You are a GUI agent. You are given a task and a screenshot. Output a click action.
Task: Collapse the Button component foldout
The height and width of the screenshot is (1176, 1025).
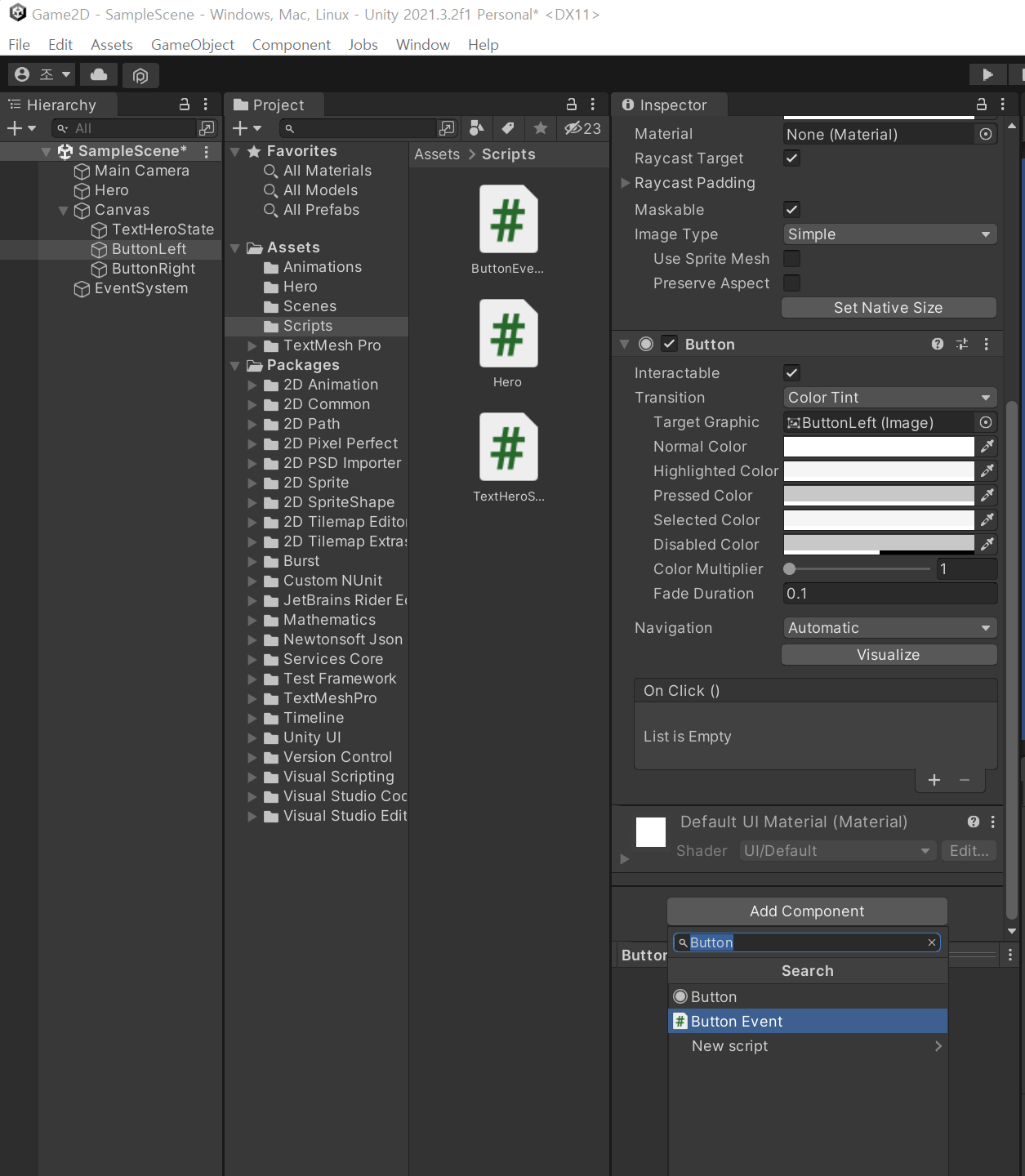pos(625,345)
